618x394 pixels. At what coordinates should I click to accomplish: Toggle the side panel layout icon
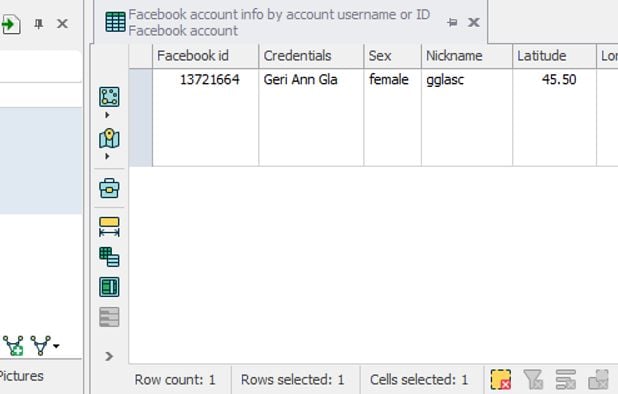point(109,287)
